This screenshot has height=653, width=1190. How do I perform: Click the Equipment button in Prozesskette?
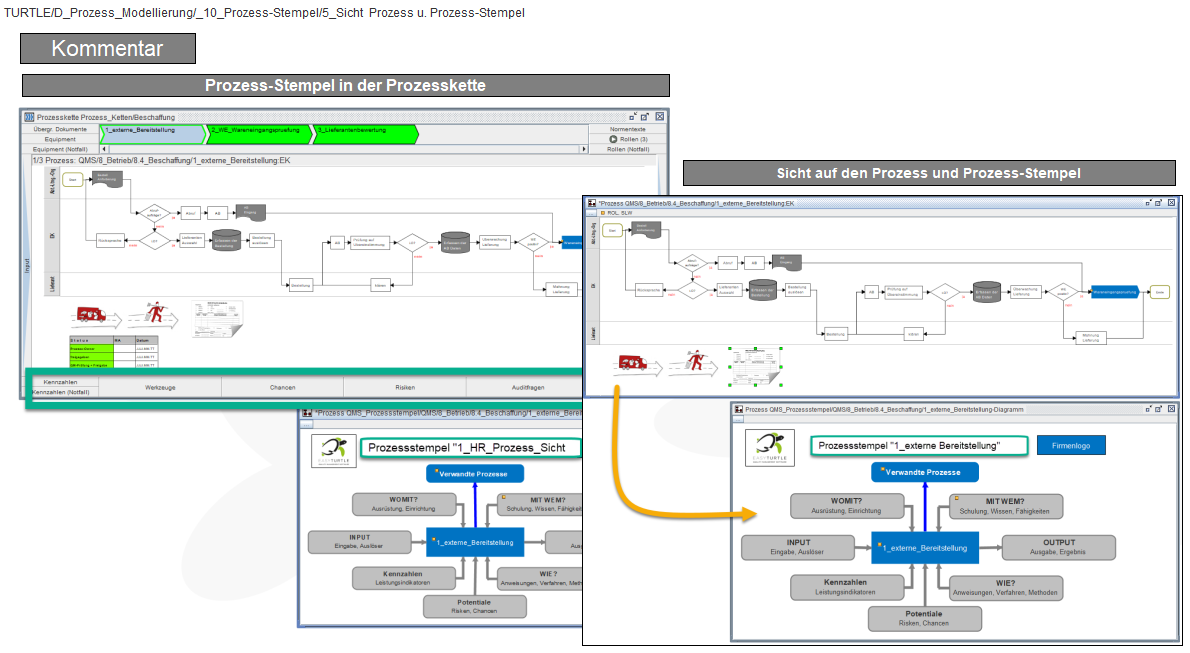tap(60, 139)
